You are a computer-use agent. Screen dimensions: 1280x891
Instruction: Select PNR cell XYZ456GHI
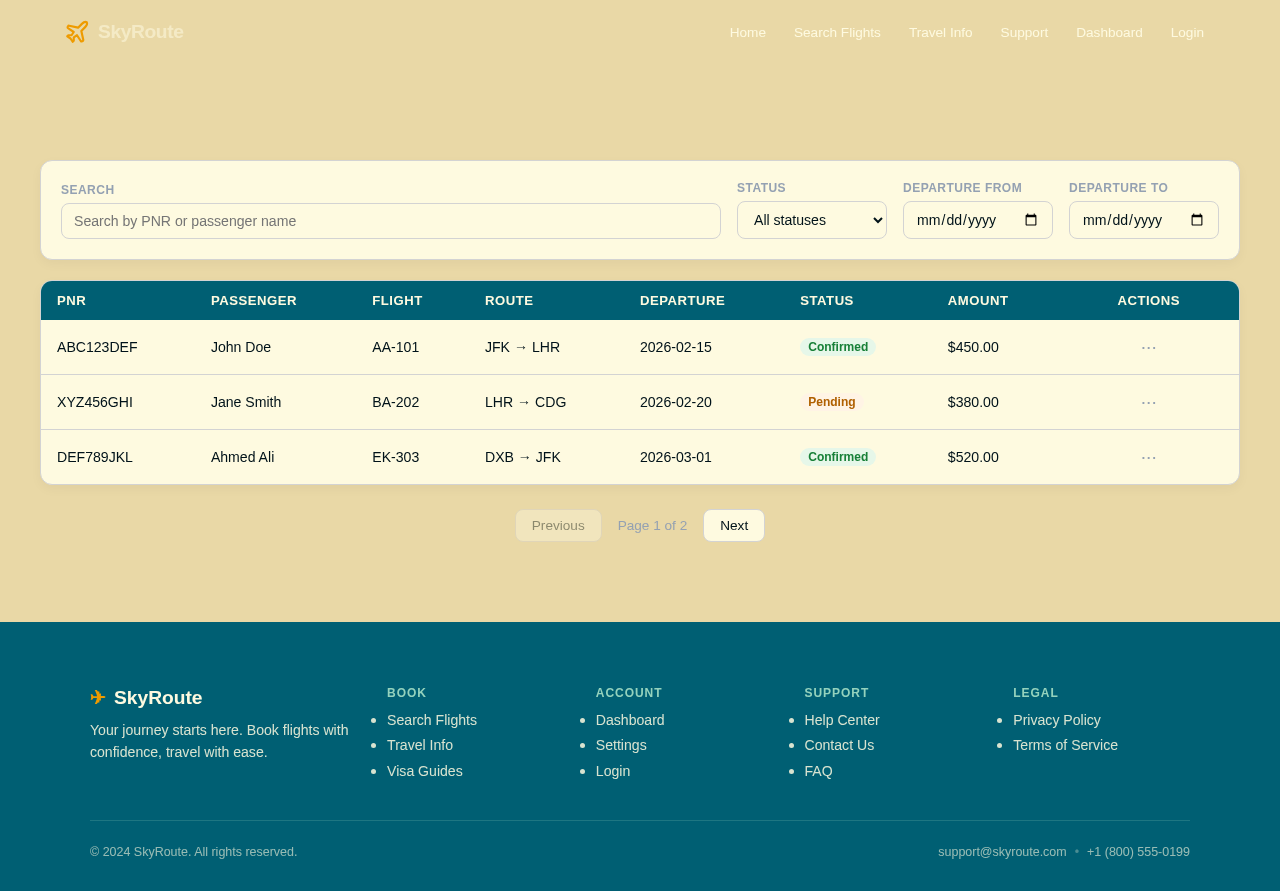tap(95, 402)
